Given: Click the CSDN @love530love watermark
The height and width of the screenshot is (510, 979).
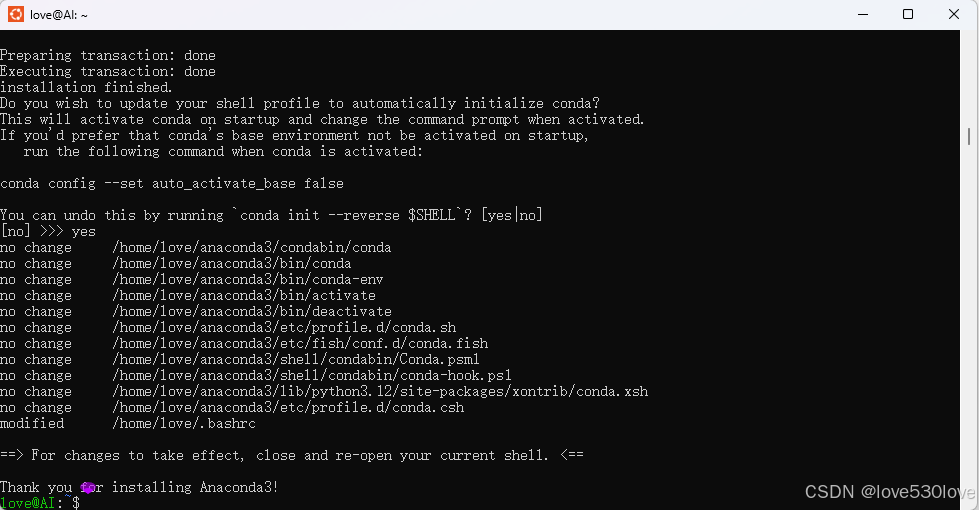Looking at the screenshot, I should [x=890, y=492].
